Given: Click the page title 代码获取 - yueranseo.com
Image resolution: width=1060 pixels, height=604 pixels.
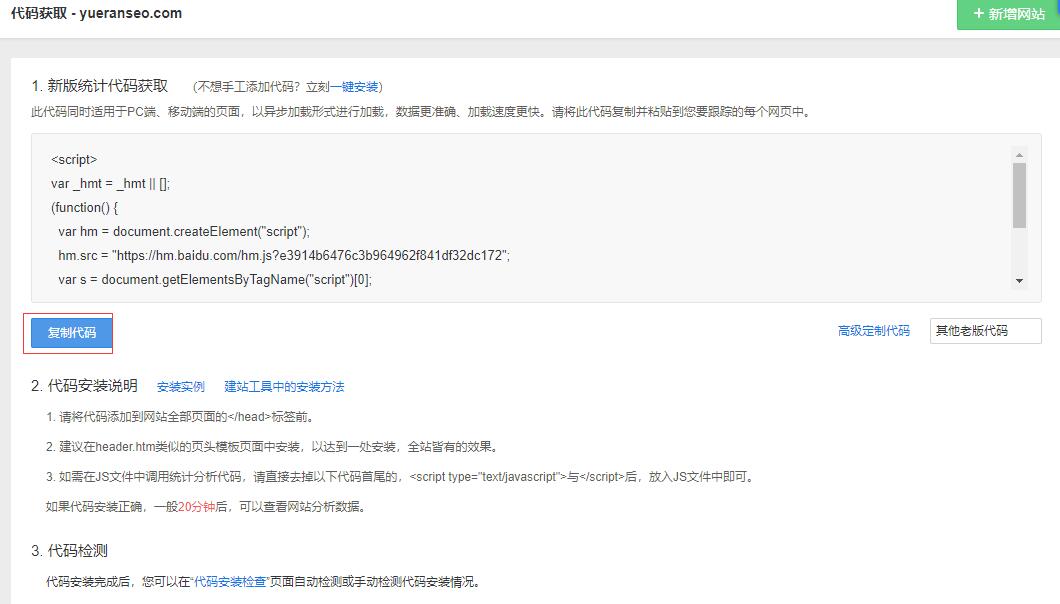Looking at the screenshot, I should coord(96,14).
